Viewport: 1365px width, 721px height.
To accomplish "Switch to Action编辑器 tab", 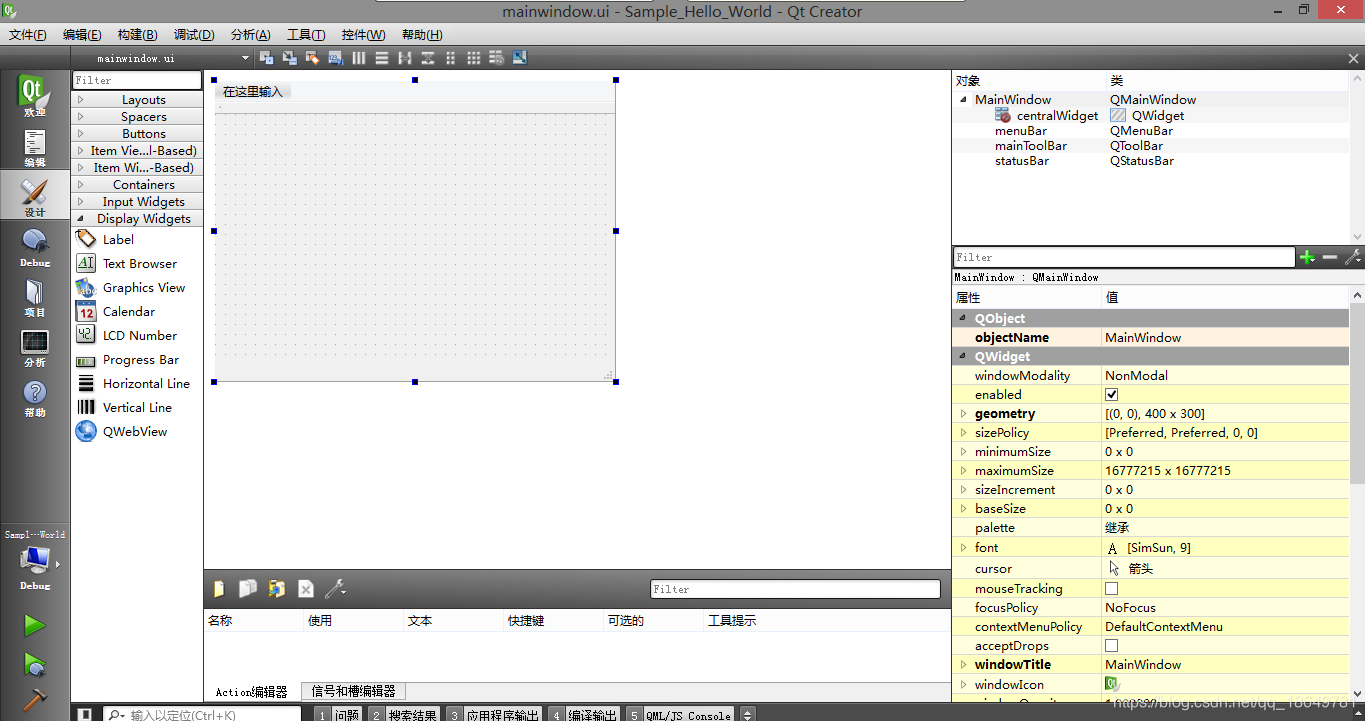I will 251,691.
